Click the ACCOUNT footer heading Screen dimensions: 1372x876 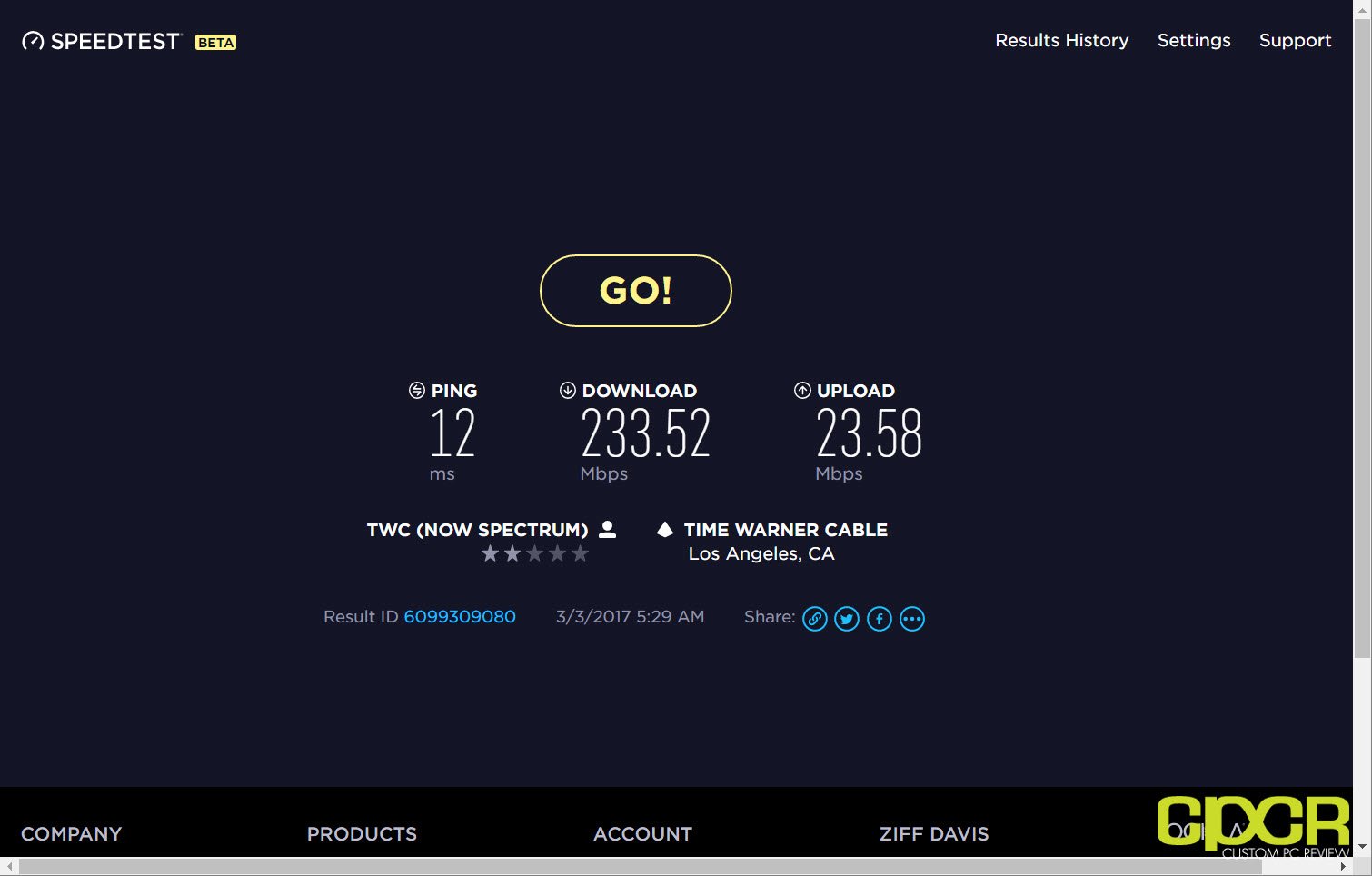click(x=642, y=833)
